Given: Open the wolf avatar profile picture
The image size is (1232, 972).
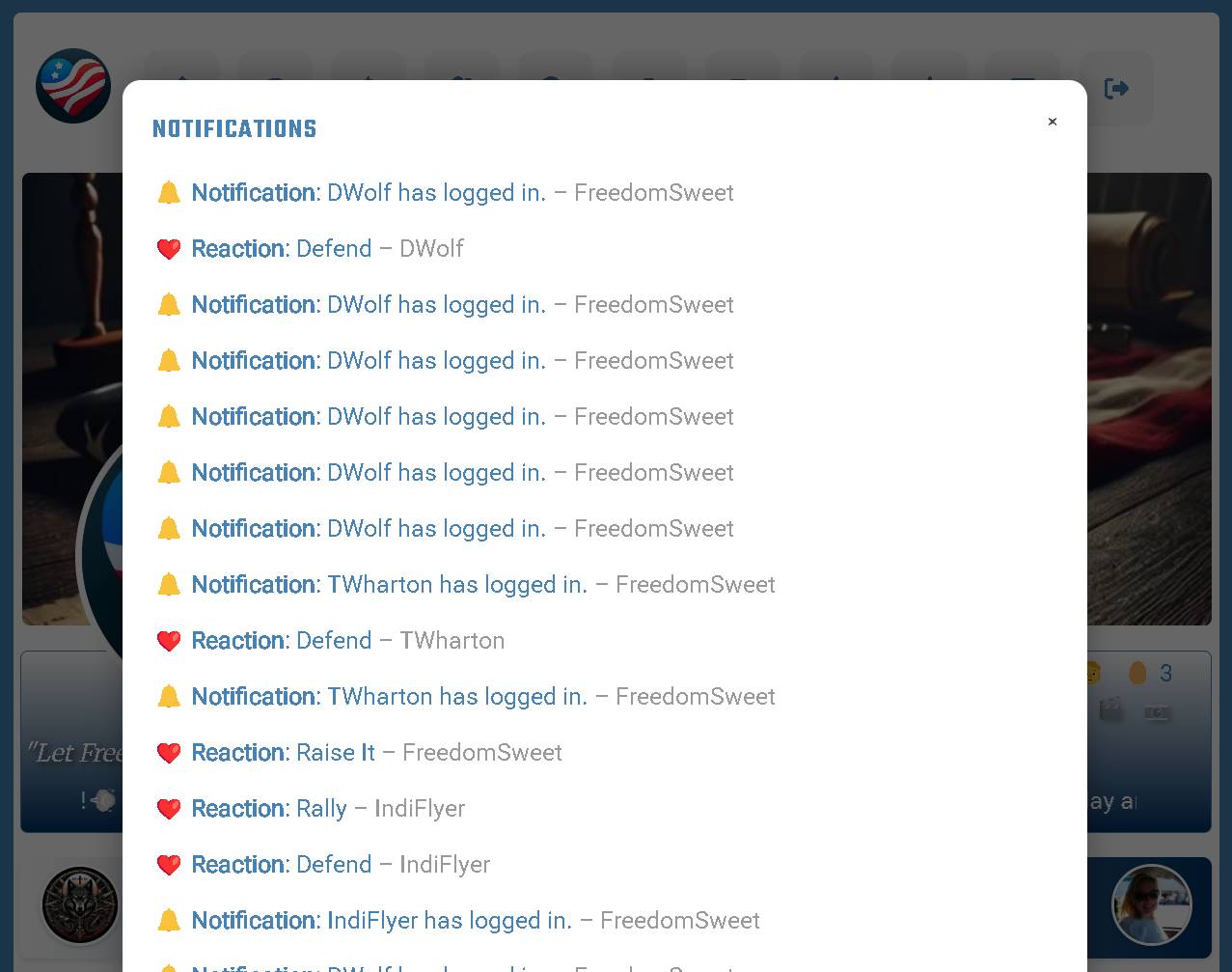Looking at the screenshot, I should coord(80,905).
